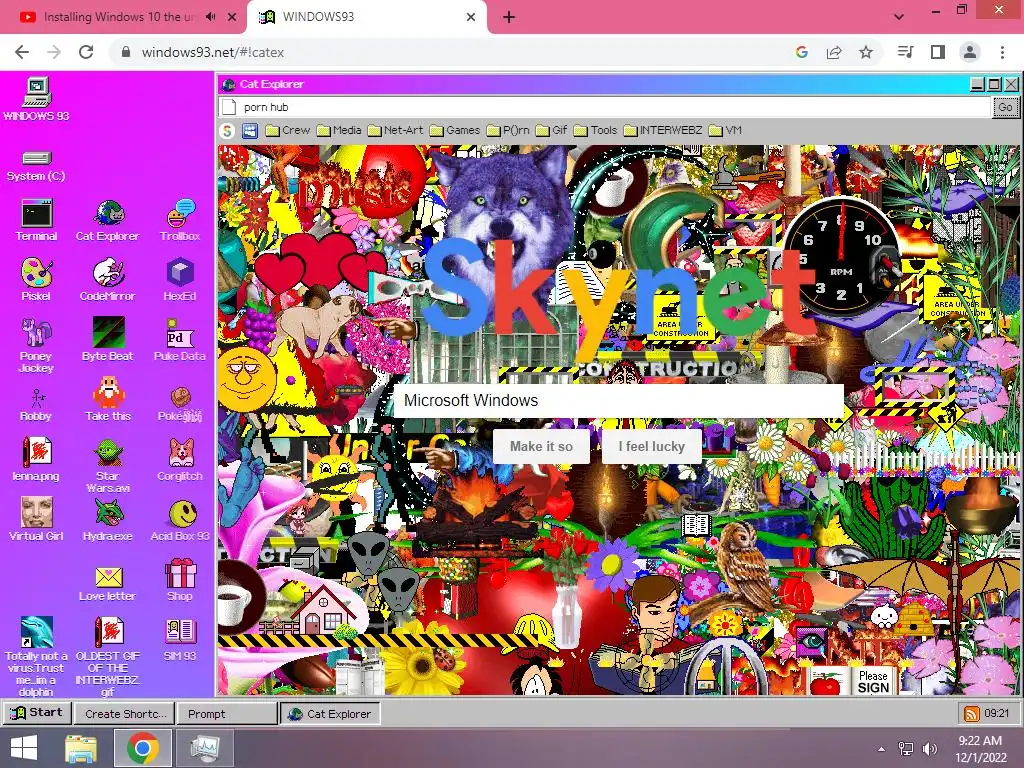Launch the SIM 93 icon
1024x768 pixels.
pos(180,639)
